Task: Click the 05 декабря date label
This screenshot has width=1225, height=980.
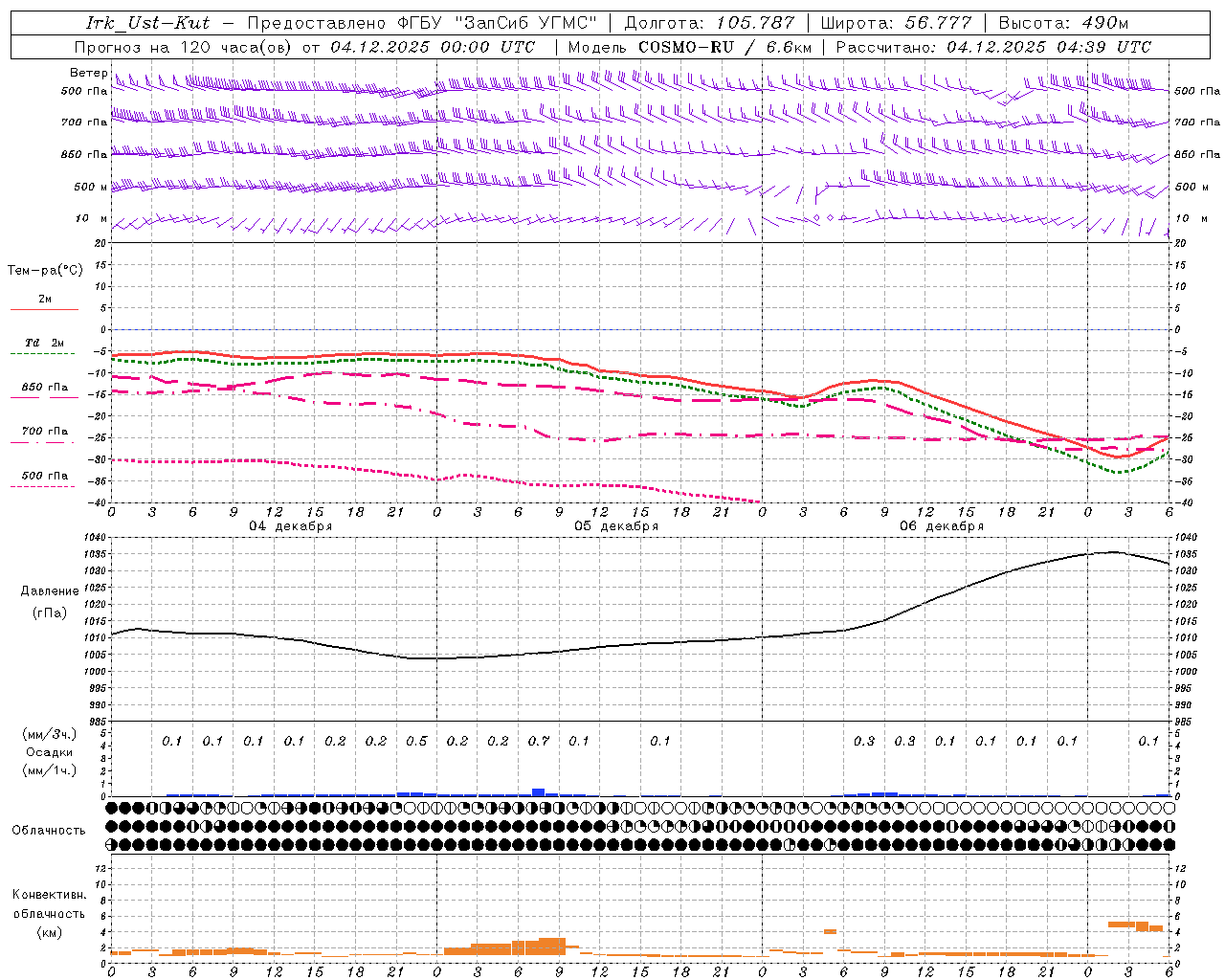Action: click(616, 526)
